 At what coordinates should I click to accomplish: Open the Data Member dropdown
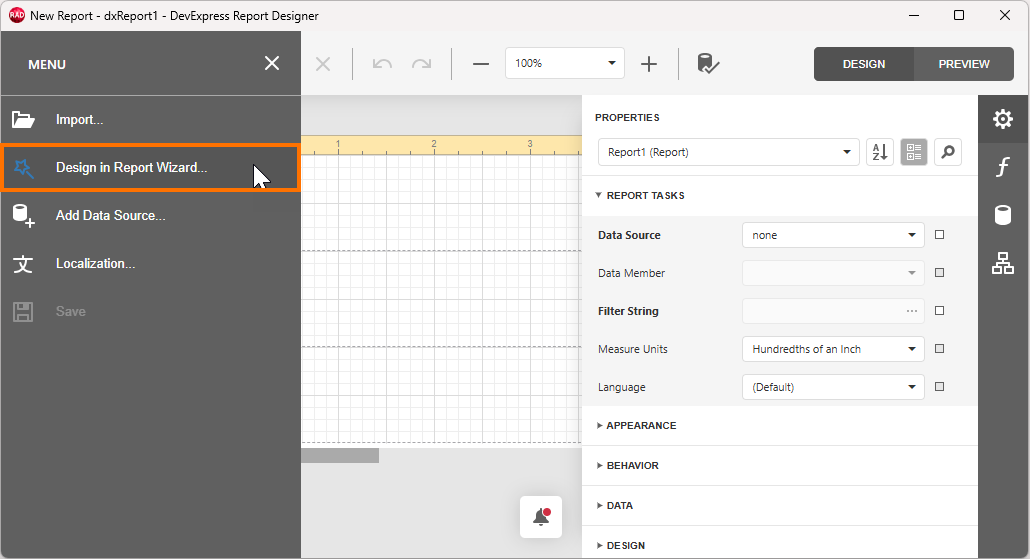(833, 273)
